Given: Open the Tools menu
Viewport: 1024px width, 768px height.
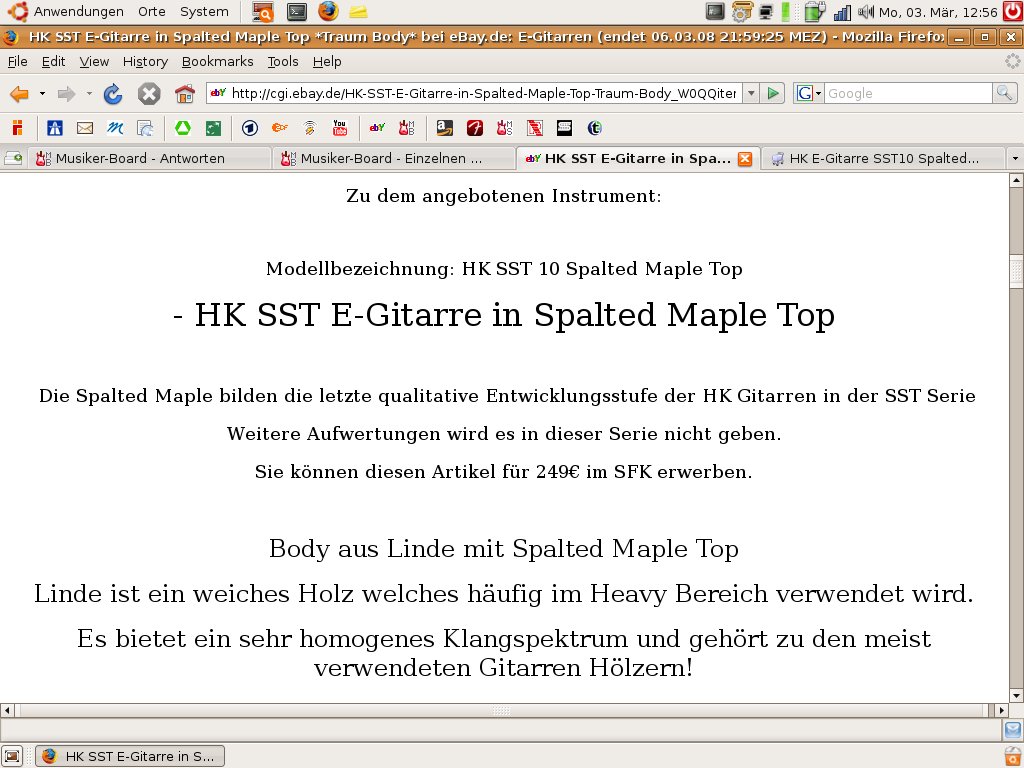Looking at the screenshot, I should click(283, 61).
